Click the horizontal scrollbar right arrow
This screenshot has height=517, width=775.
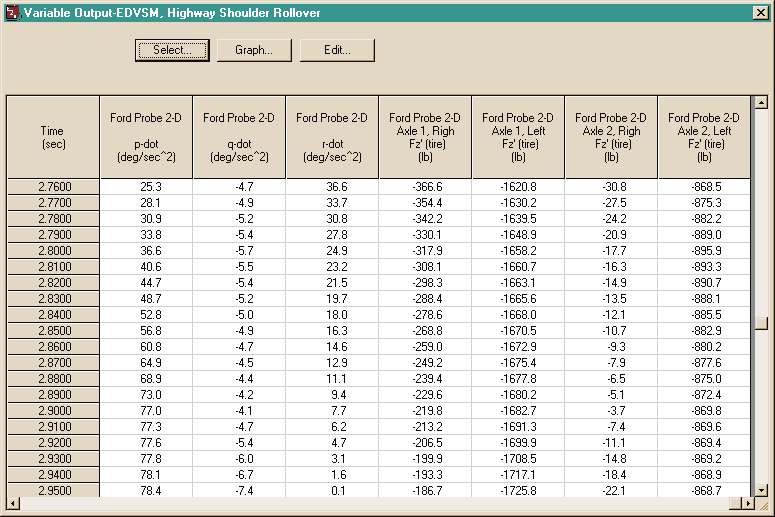pyautogui.click(x=748, y=504)
